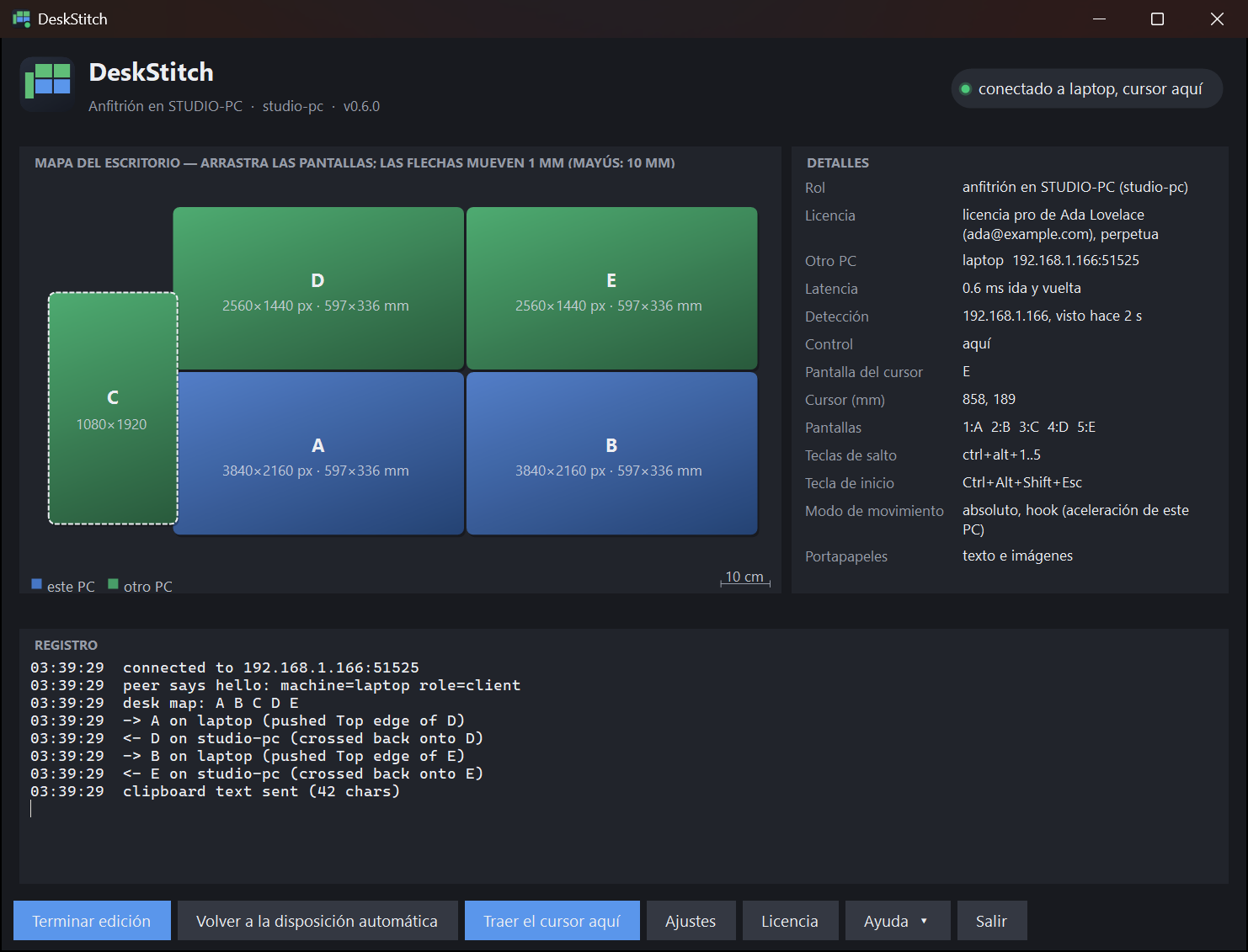Image resolution: width=1248 pixels, height=952 pixels.
Task: Click the log line 'connected to 192.168.1.166:51525'
Action: pos(225,667)
